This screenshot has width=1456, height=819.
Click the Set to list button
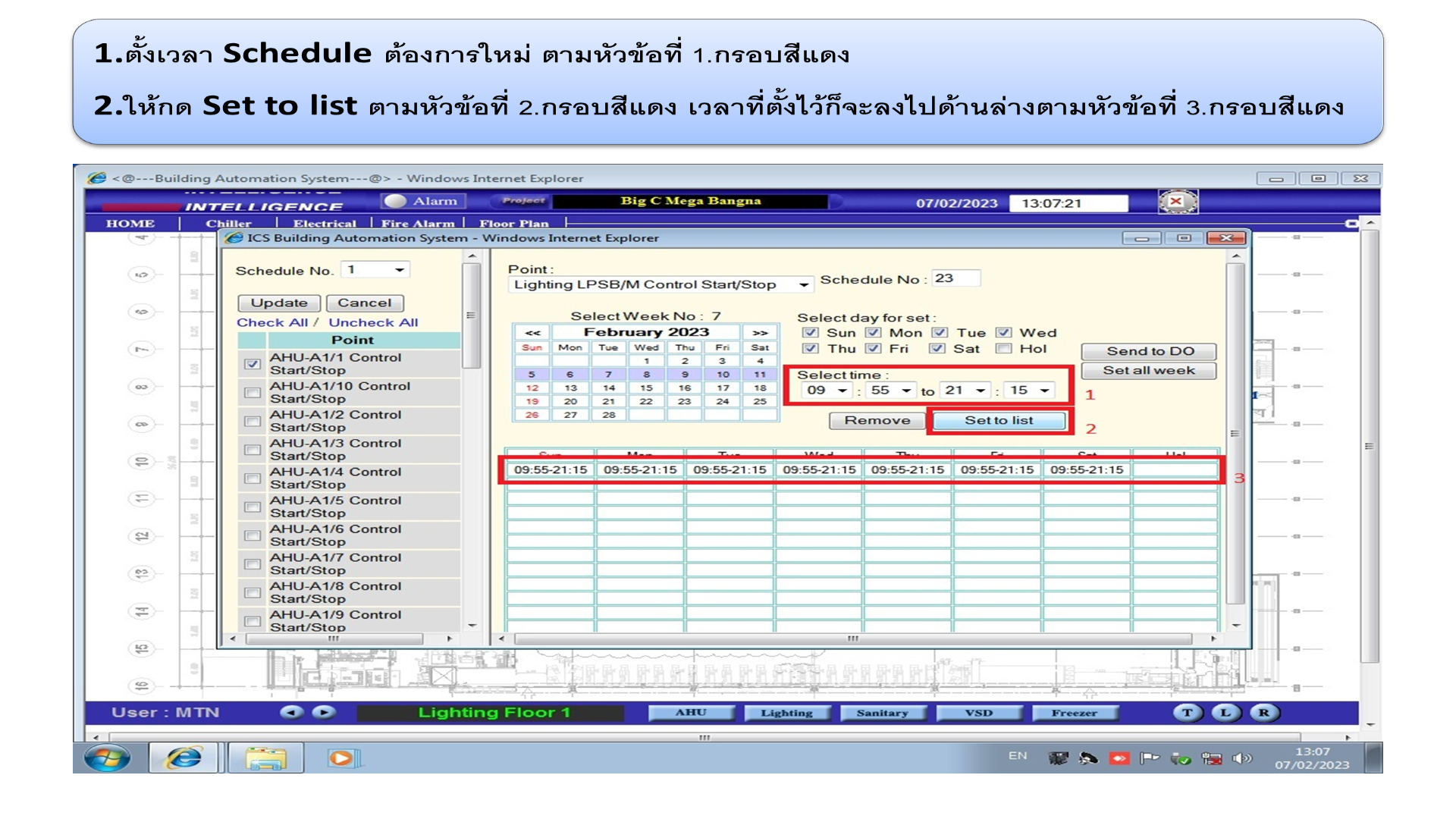999,421
